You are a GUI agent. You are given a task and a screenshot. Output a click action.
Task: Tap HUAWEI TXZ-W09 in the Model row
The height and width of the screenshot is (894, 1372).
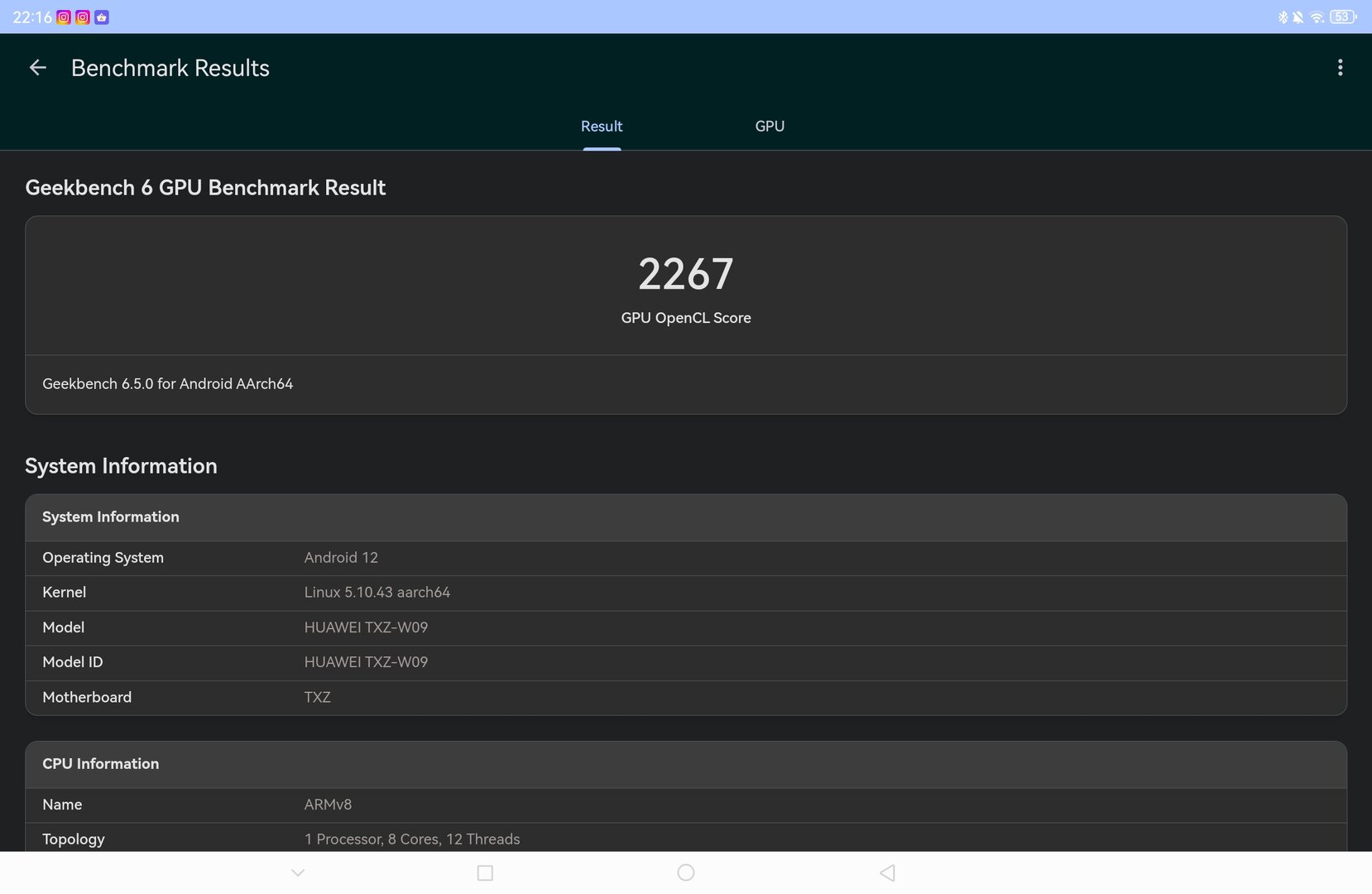[366, 627]
